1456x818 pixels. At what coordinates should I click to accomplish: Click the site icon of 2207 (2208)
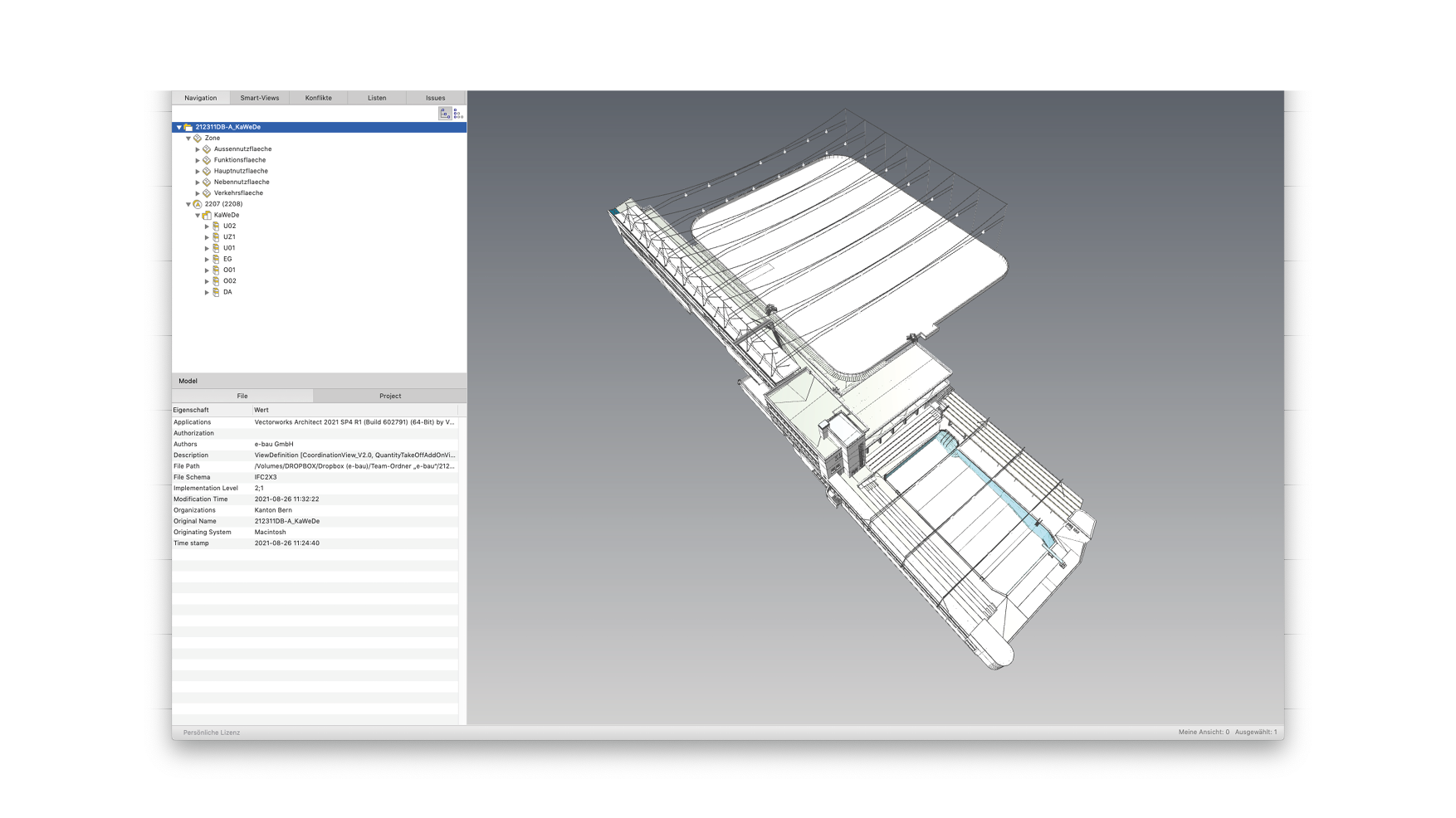click(x=198, y=204)
